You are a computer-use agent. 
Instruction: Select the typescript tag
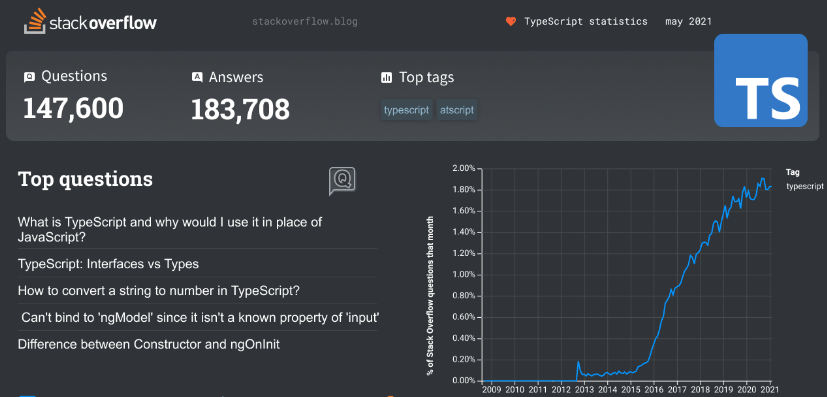407,111
